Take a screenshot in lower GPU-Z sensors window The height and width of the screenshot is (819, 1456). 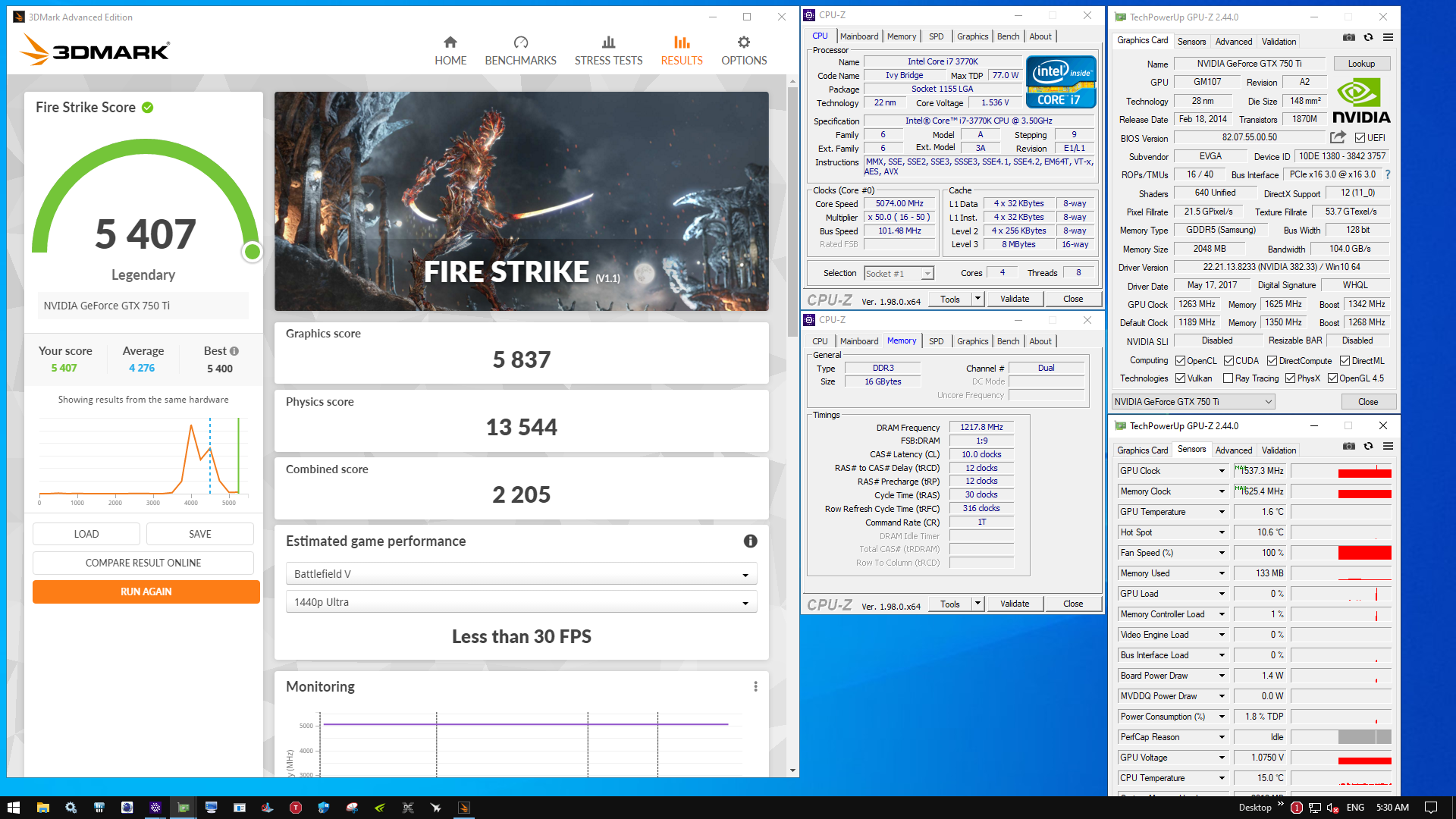[x=1349, y=446]
